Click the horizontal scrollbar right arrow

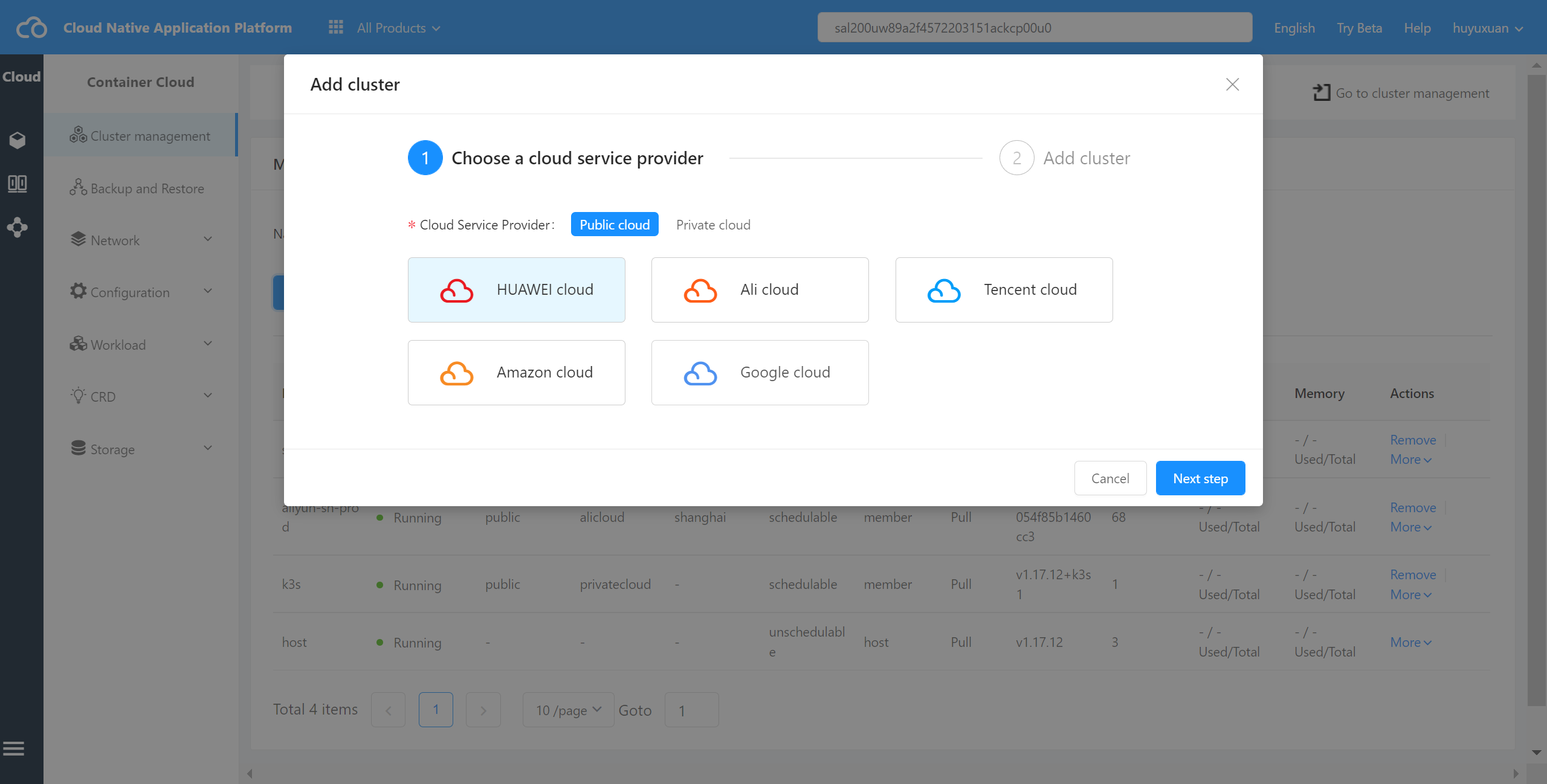pyautogui.click(x=1515, y=773)
